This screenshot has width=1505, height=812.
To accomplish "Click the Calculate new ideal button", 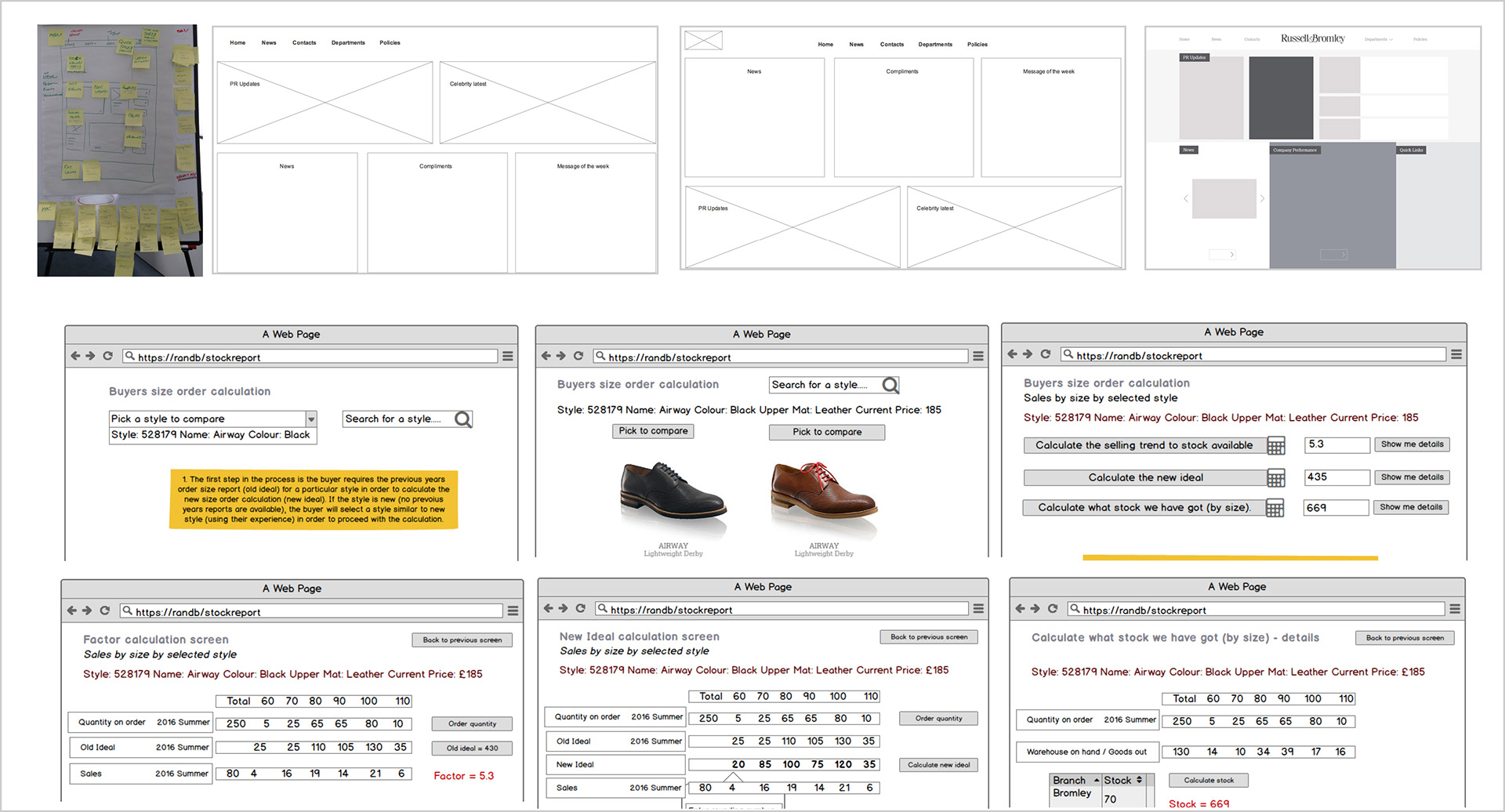I will pos(938,765).
